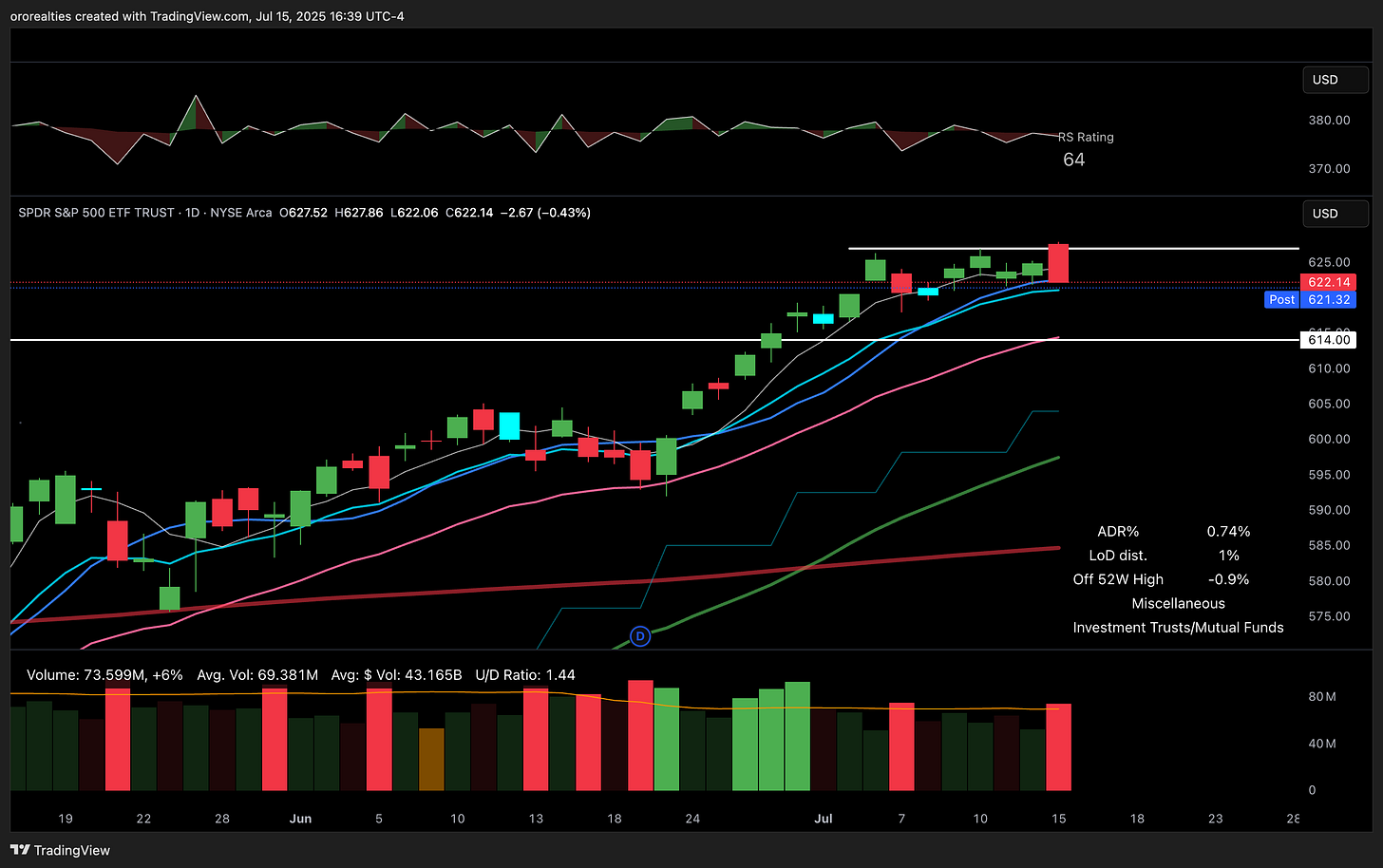Click the 600.00 price axis label

1329,439
